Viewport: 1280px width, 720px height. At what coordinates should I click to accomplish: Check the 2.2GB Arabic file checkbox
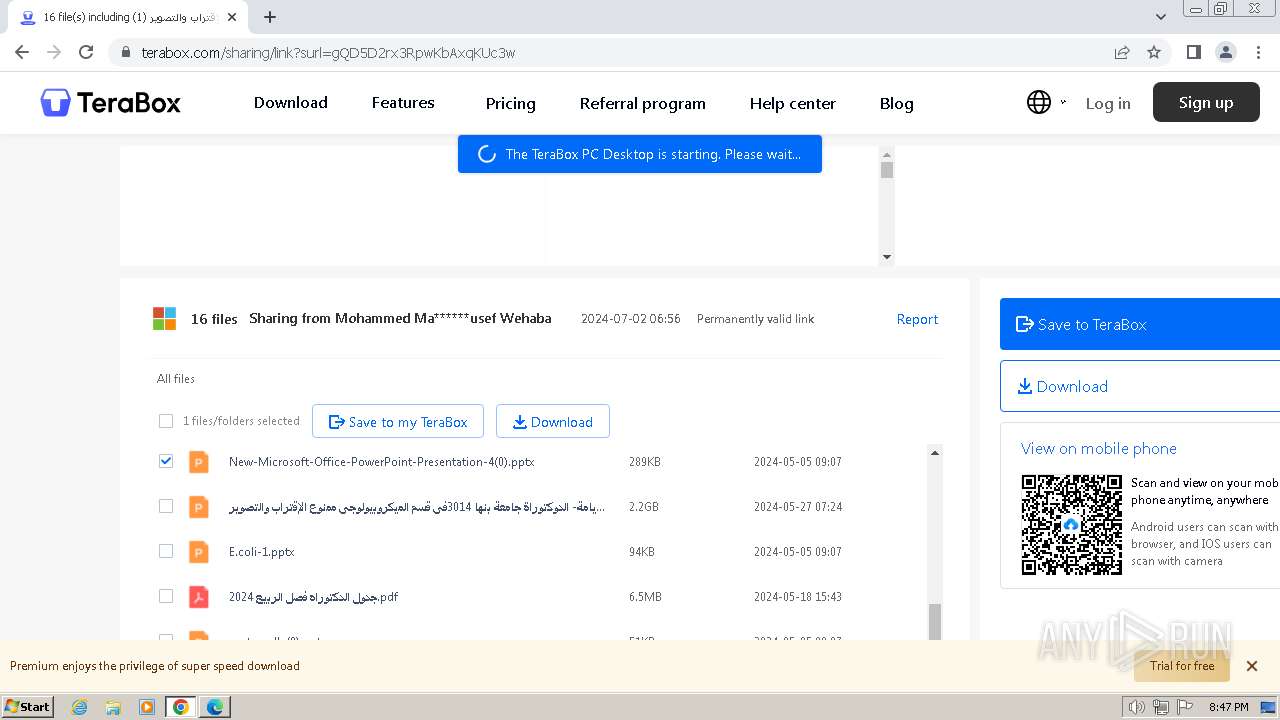click(x=166, y=506)
